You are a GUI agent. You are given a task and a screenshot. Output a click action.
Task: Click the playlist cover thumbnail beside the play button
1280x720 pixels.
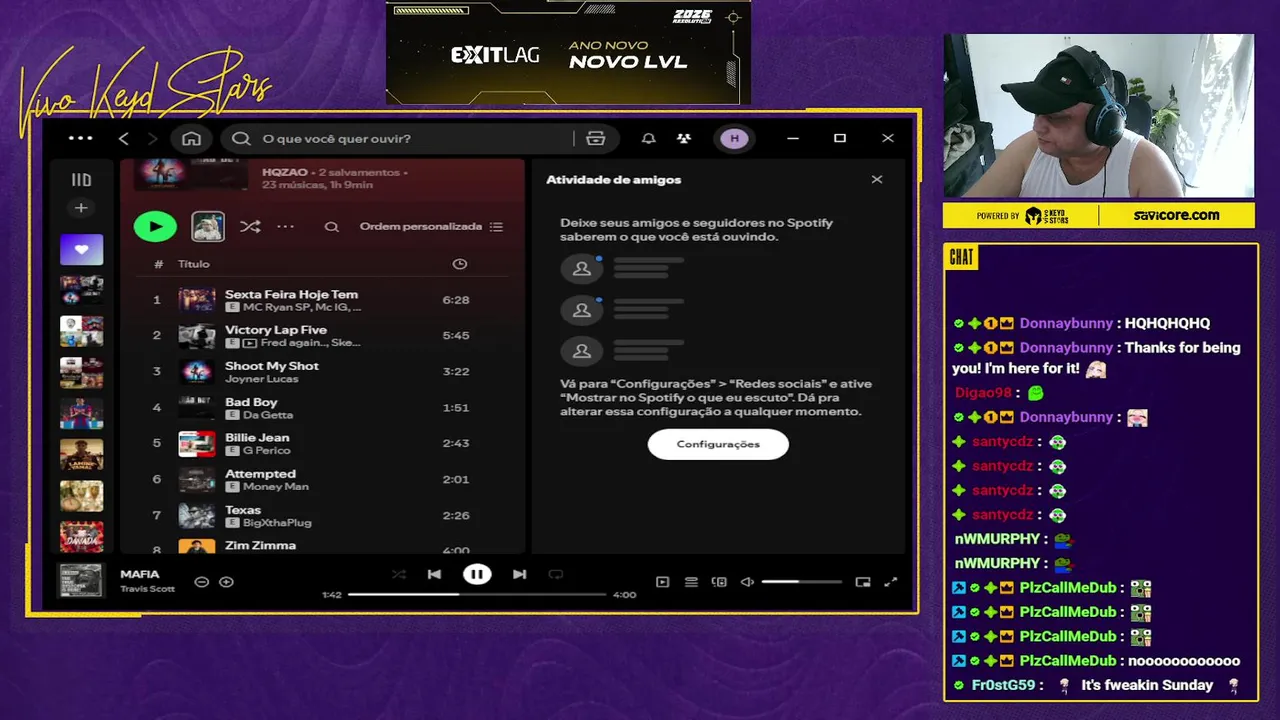pos(208,227)
